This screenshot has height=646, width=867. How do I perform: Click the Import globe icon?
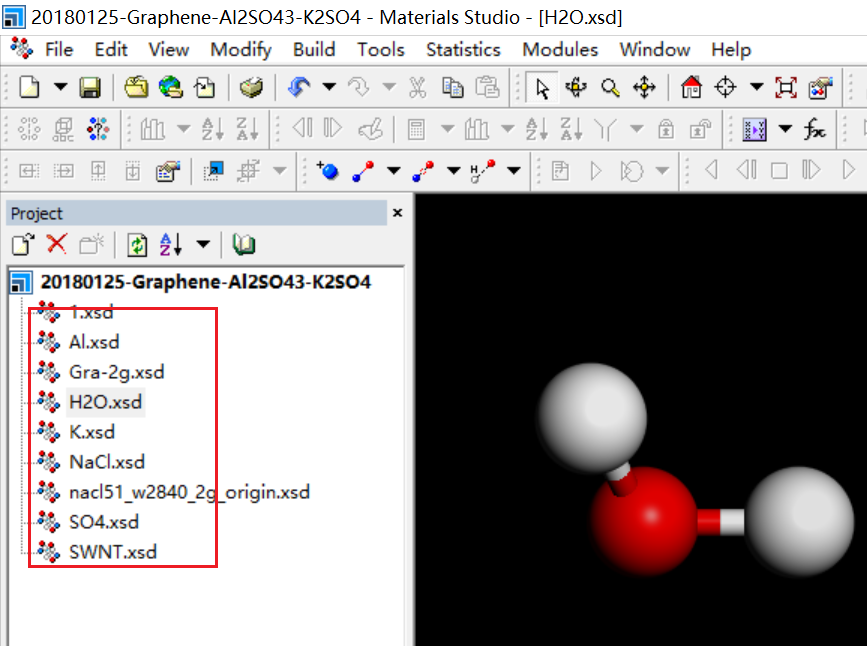(x=170, y=87)
